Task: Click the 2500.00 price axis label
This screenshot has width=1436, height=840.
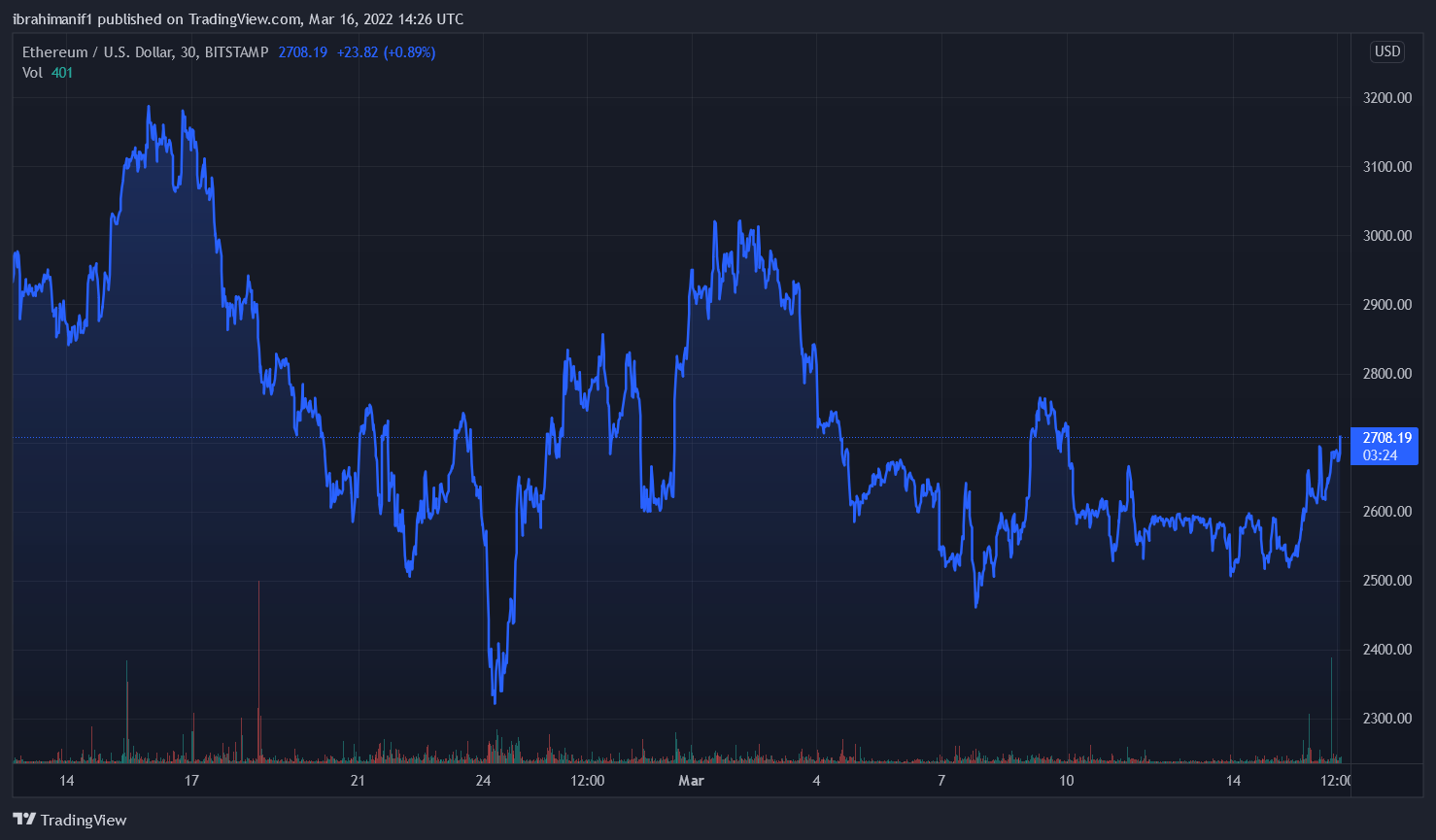Action: (1386, 581)
